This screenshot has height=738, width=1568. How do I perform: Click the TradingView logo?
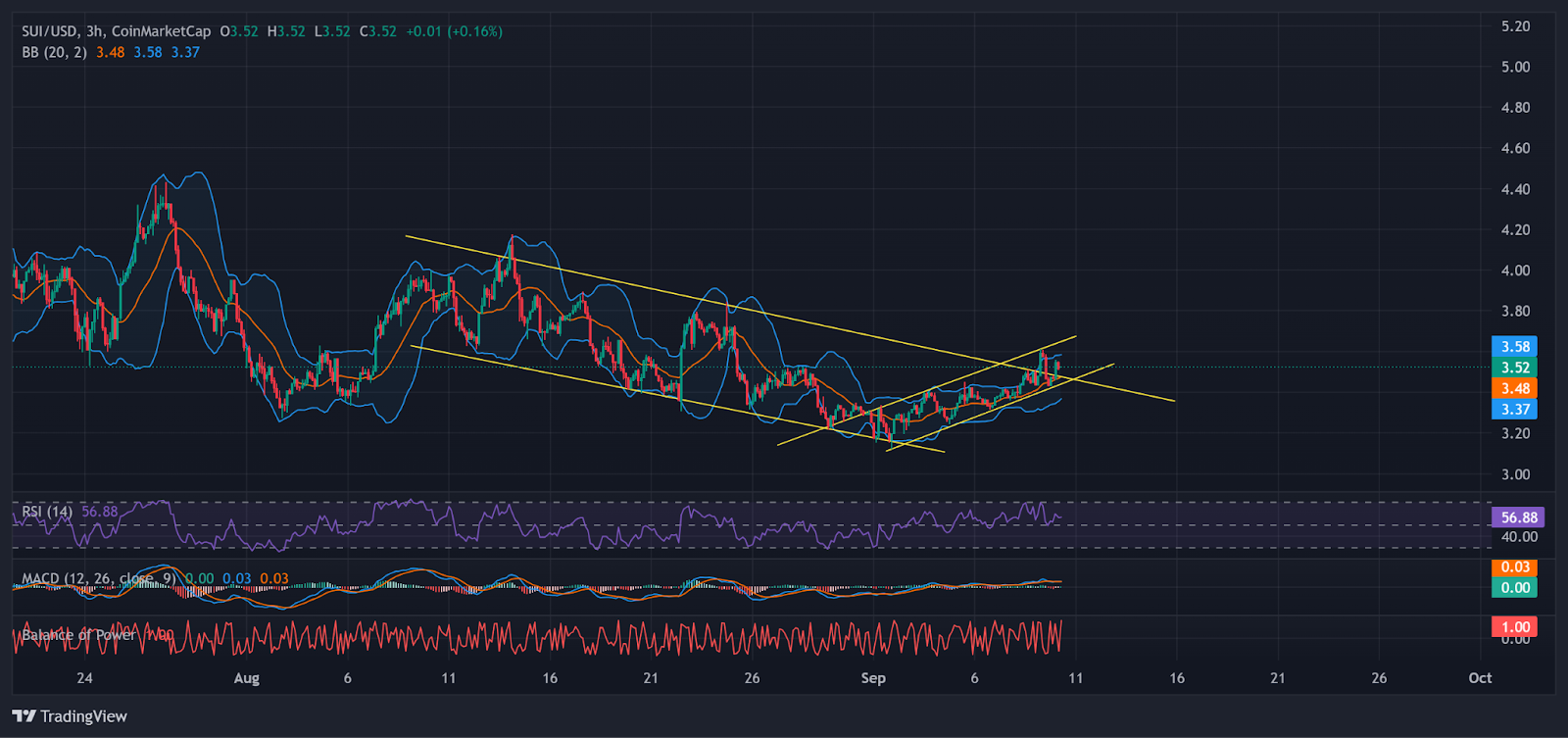click(70, 716)
